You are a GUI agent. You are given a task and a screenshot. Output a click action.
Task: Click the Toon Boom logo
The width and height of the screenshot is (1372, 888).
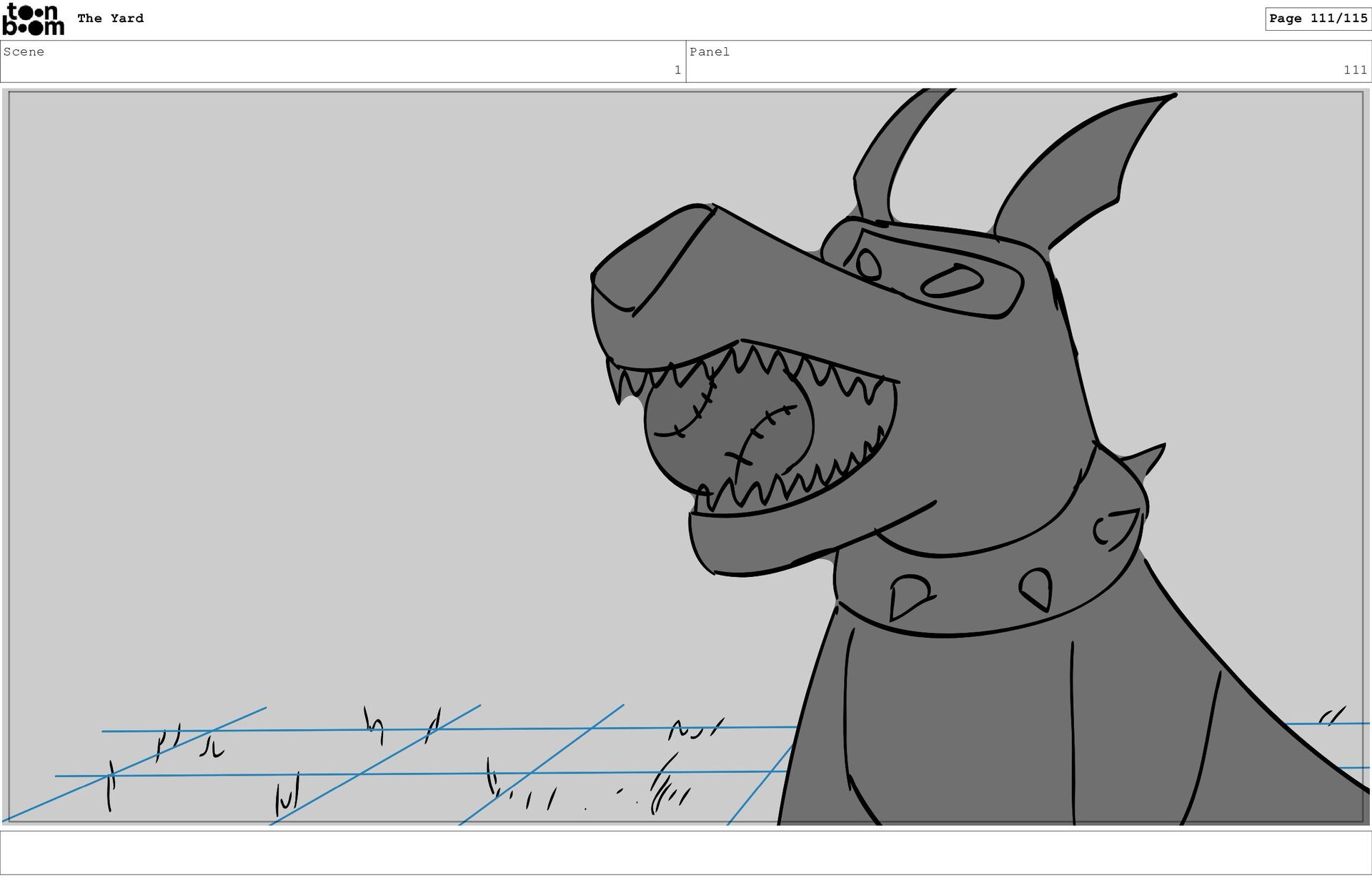coord(33,19)
